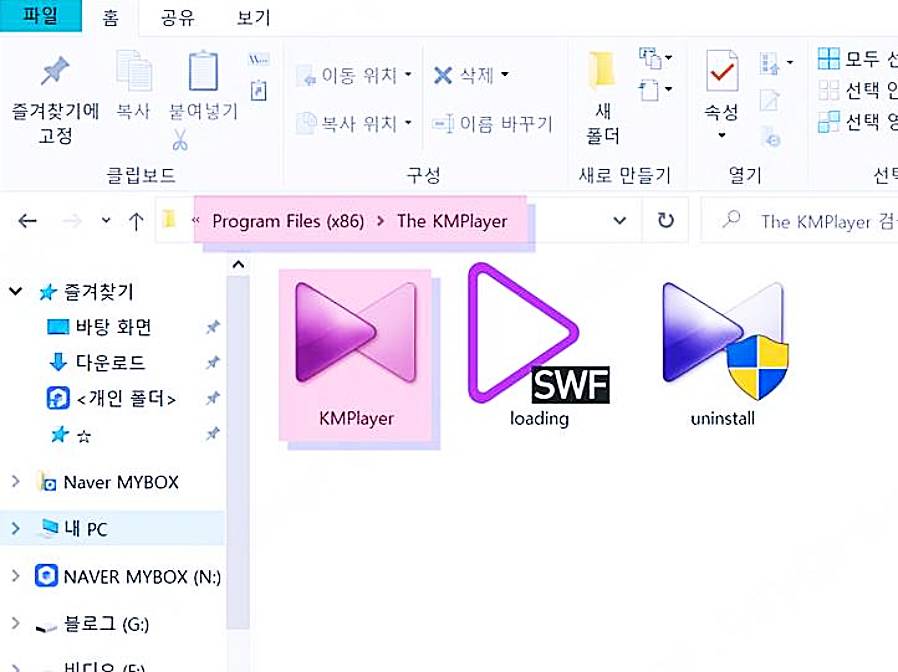Open the 파일 (File) tab

point(40,15)
